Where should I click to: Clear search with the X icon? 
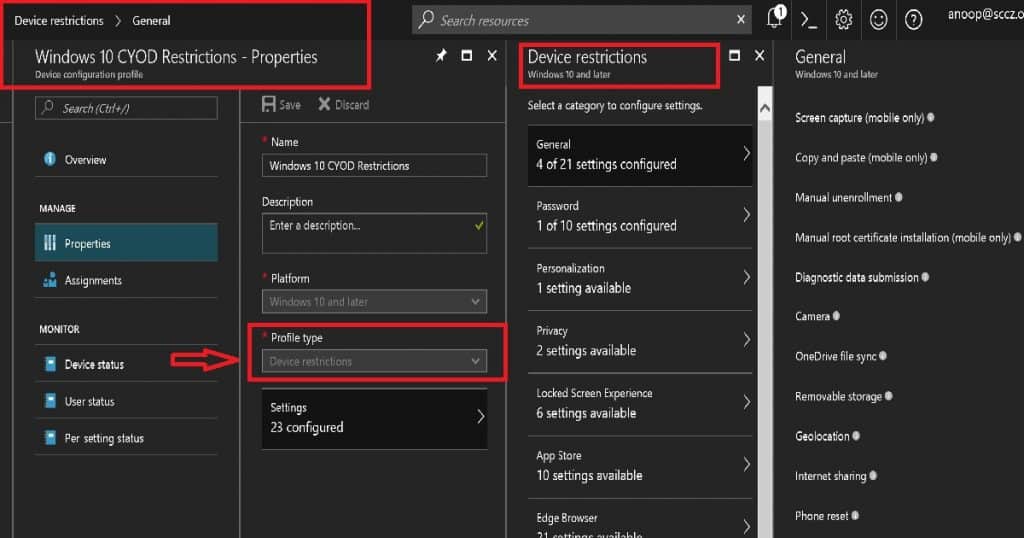point(741,19)
